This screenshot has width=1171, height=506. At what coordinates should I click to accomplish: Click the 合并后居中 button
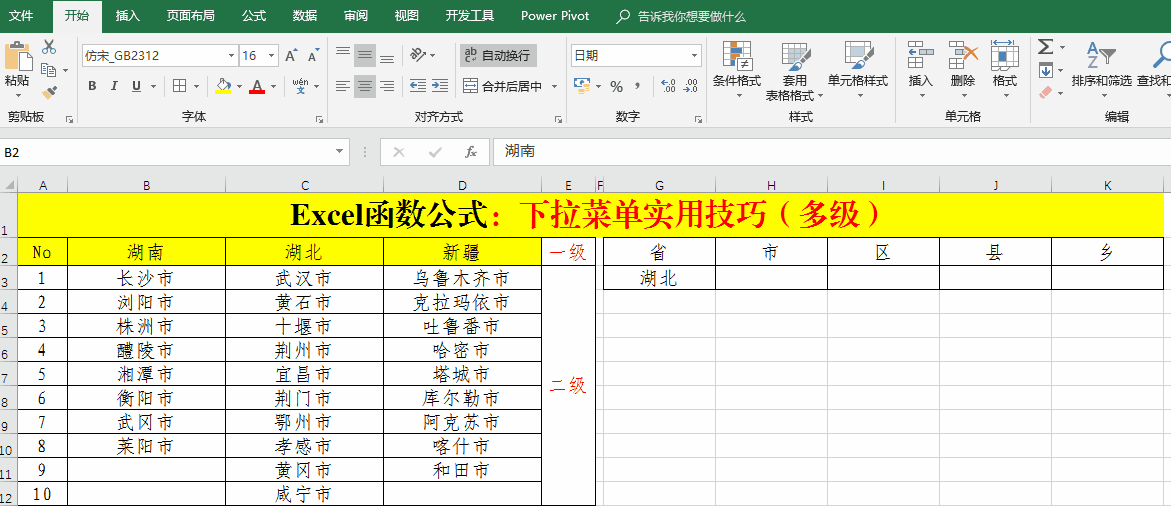tap(503, 87)
